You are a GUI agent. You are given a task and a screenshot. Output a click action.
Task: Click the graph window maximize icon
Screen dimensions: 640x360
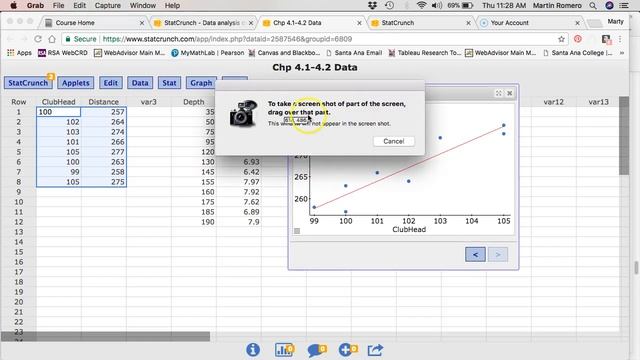(x=498, y=93)
